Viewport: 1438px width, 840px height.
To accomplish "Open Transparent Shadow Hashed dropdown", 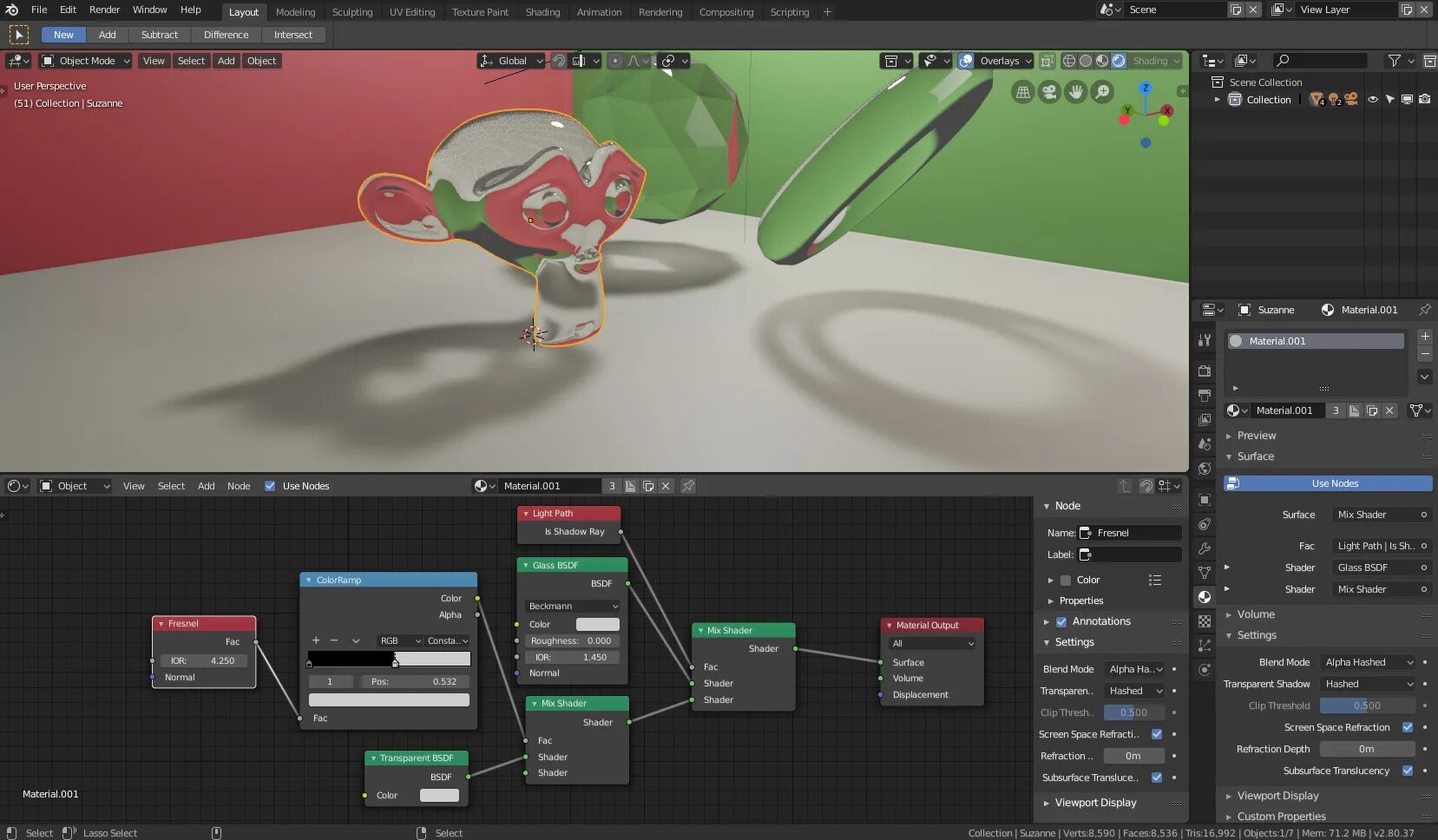I will (1369, 684).
